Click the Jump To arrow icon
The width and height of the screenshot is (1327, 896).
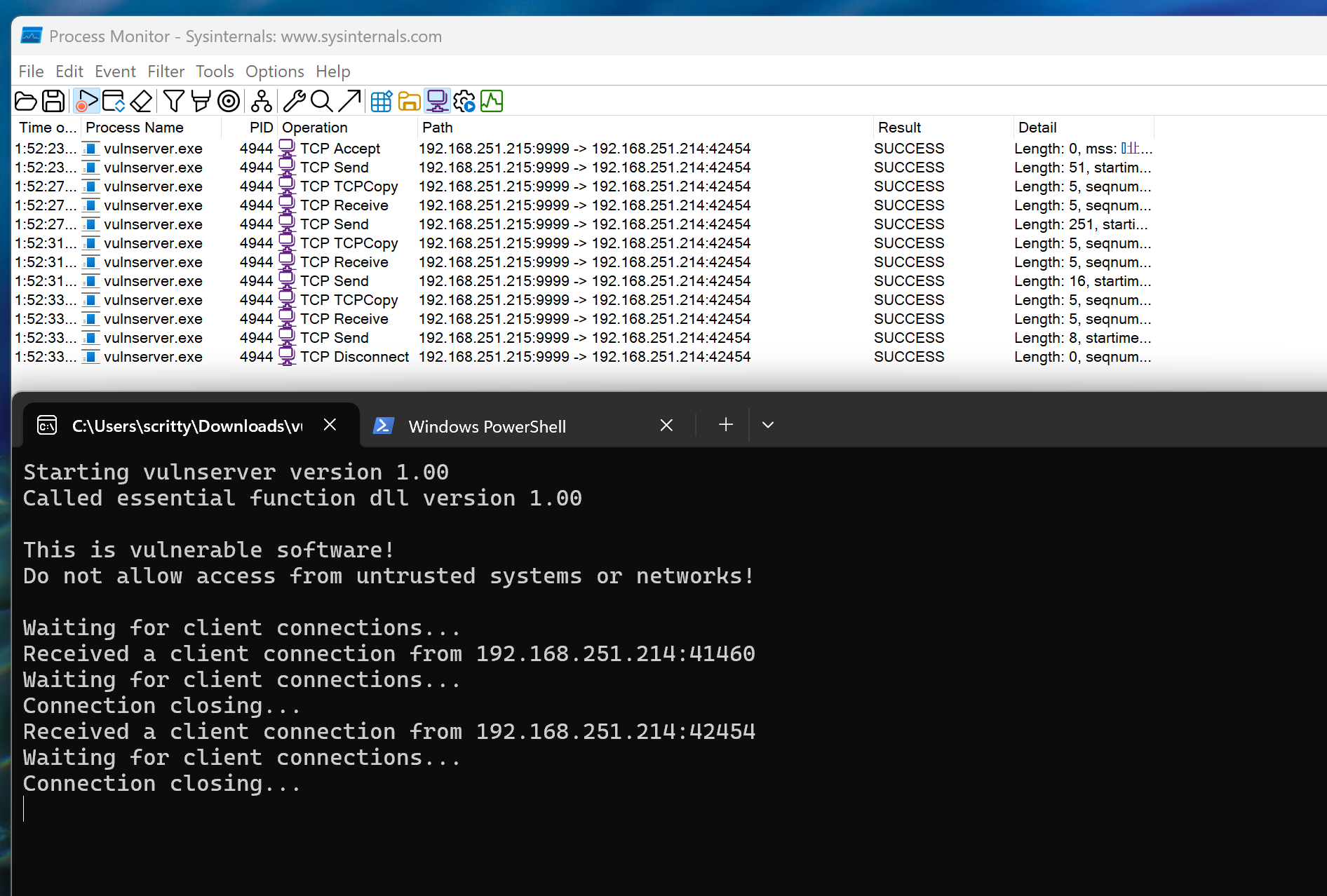click(349, 101)
